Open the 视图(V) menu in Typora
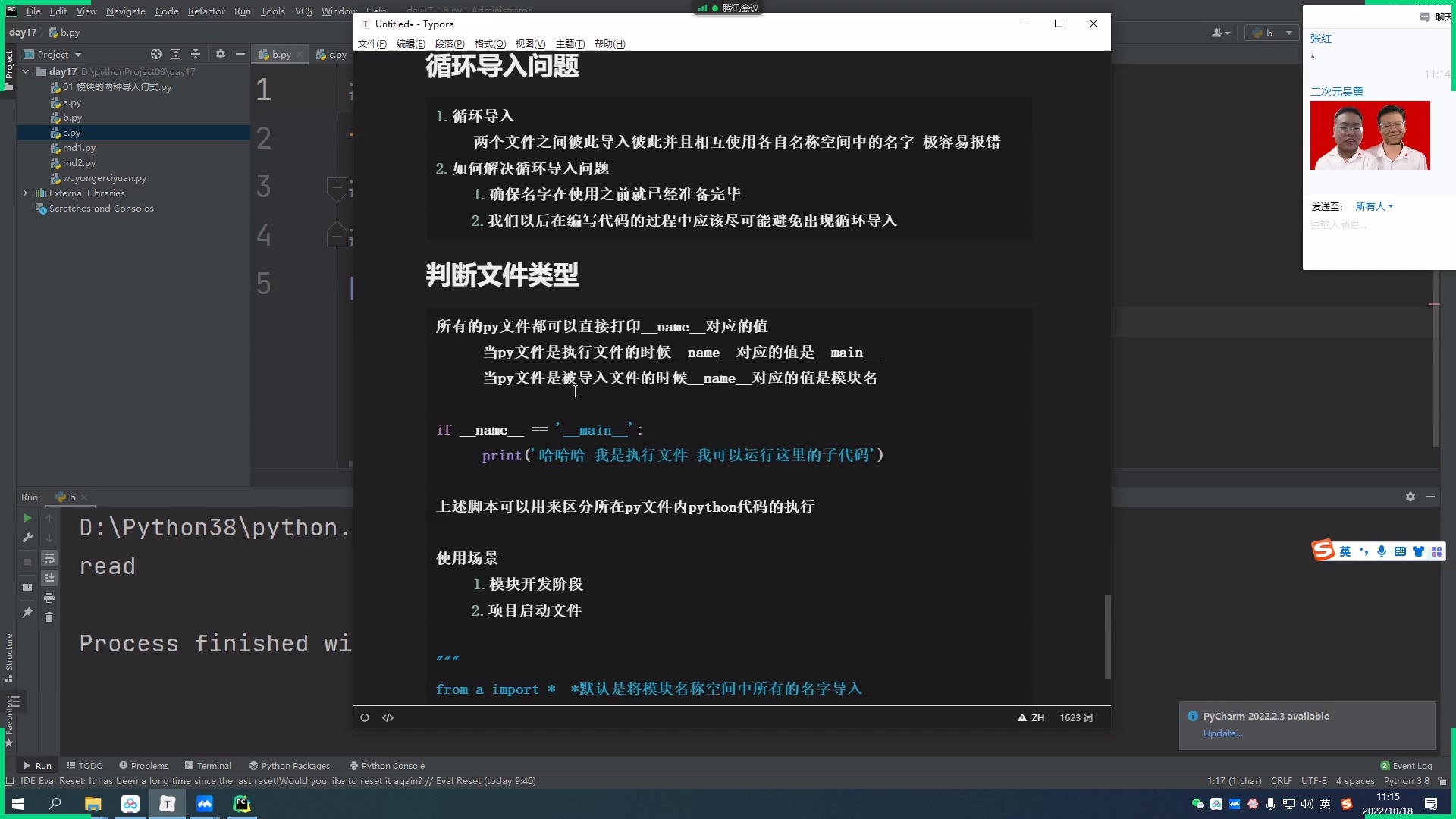1456x819 pixels. [530, 43]
